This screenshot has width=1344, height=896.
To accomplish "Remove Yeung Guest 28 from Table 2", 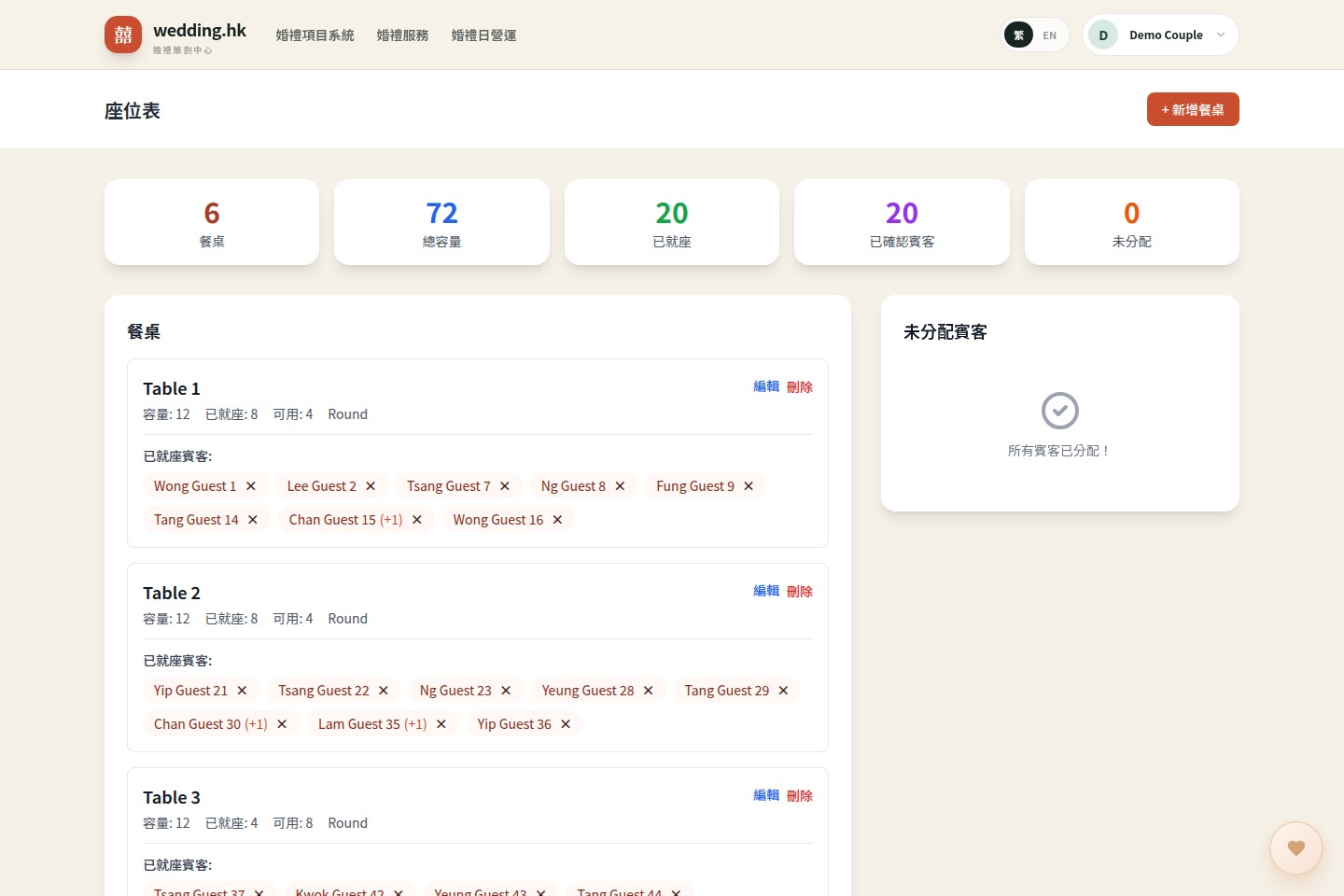I will pyautogui.click(x=649, y=691).
